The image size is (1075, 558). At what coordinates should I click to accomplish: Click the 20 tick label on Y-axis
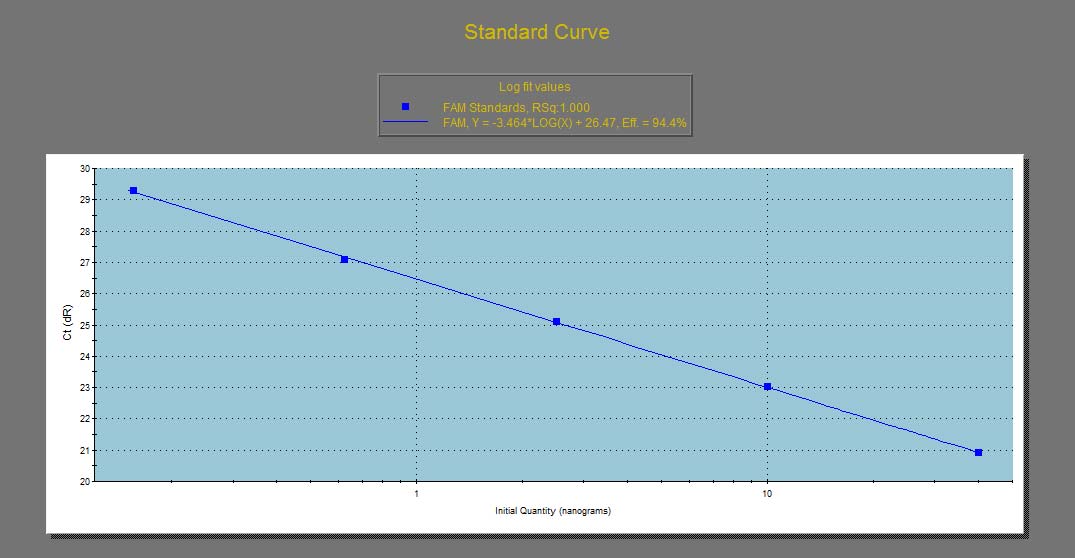coord(84,482)
